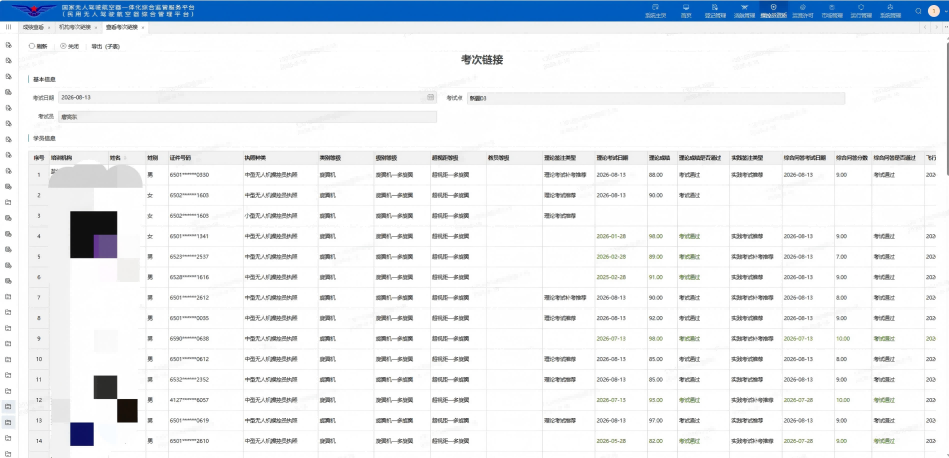
Task: Select ID cell 6990******0638
Action: [x=189, y=339]
